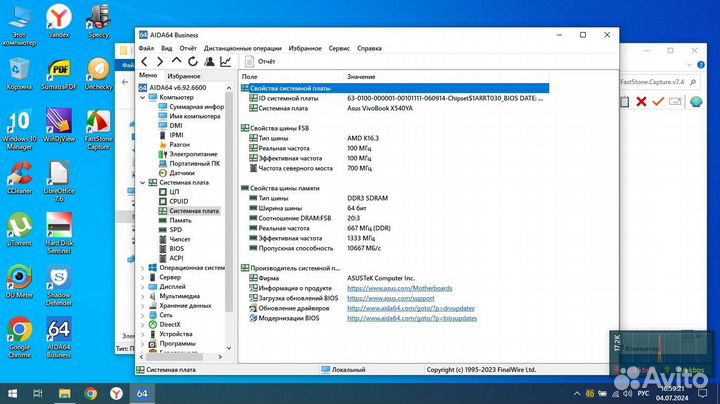This screenshot has height=404, width=720.
Task: Launch µTorrent desktop shortcut
Action: coord(19,230)
